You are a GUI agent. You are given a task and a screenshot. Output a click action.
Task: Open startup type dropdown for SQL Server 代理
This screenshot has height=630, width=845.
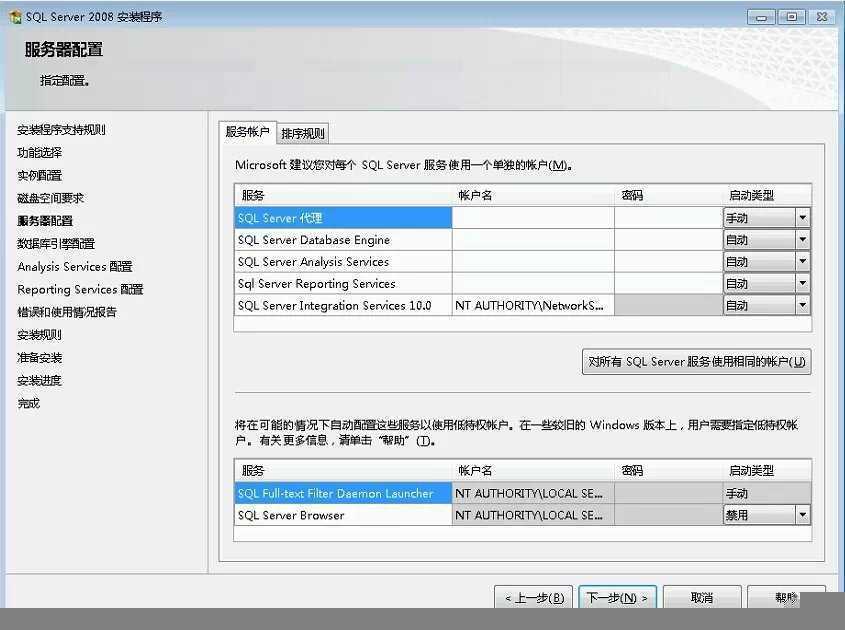[x=802, y=218]
